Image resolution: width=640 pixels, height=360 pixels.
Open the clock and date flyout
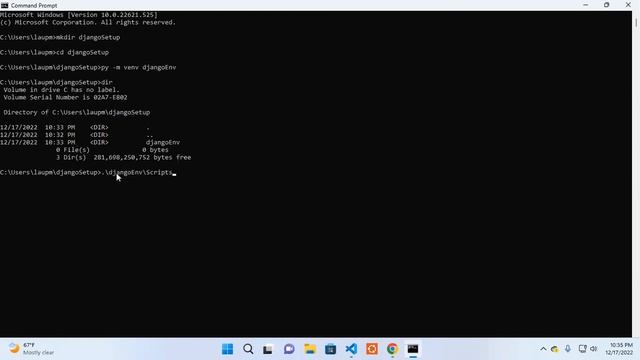point(619,349)
